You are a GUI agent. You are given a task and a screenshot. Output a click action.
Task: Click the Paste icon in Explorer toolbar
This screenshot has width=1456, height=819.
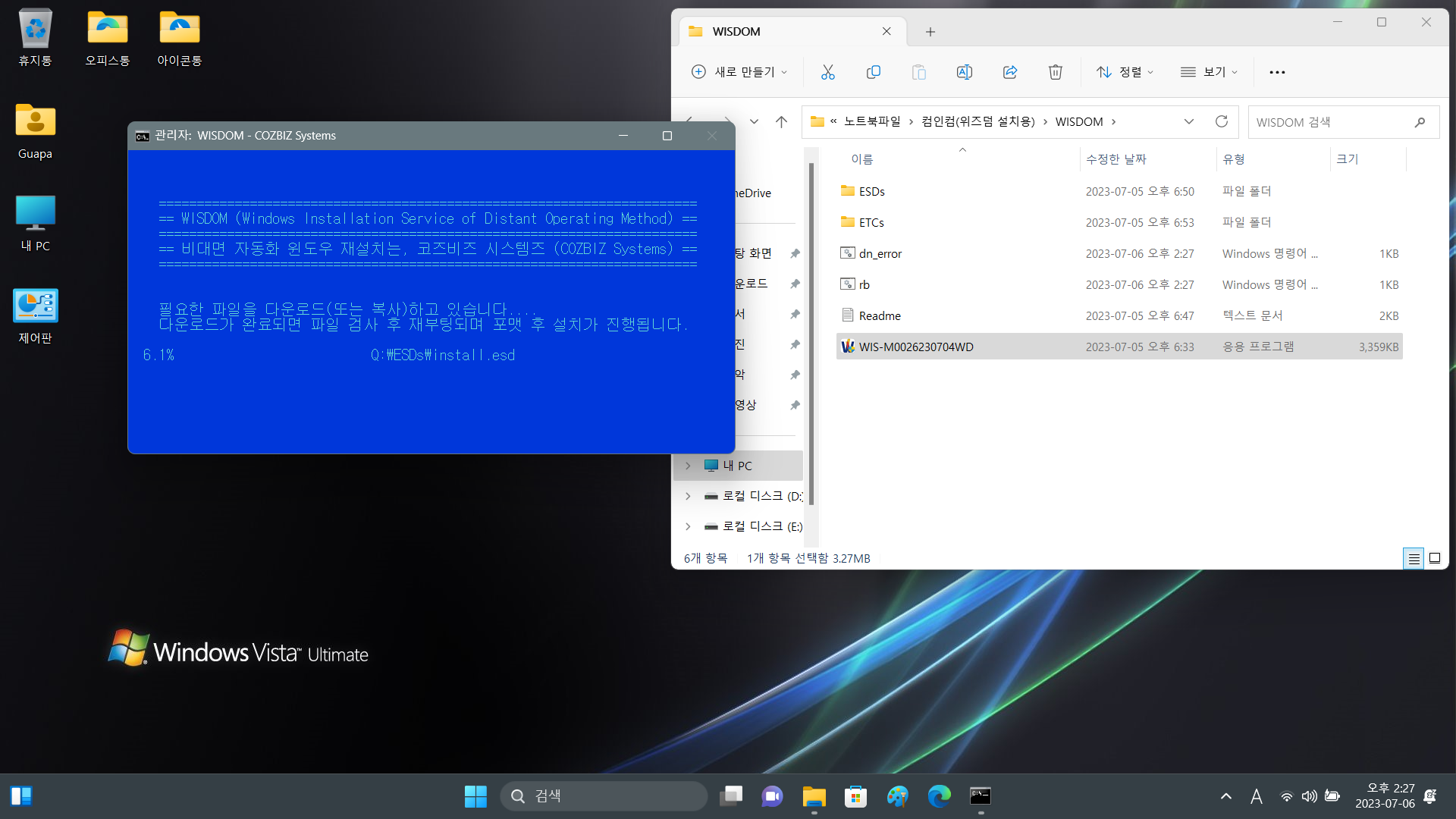[918, 72]
